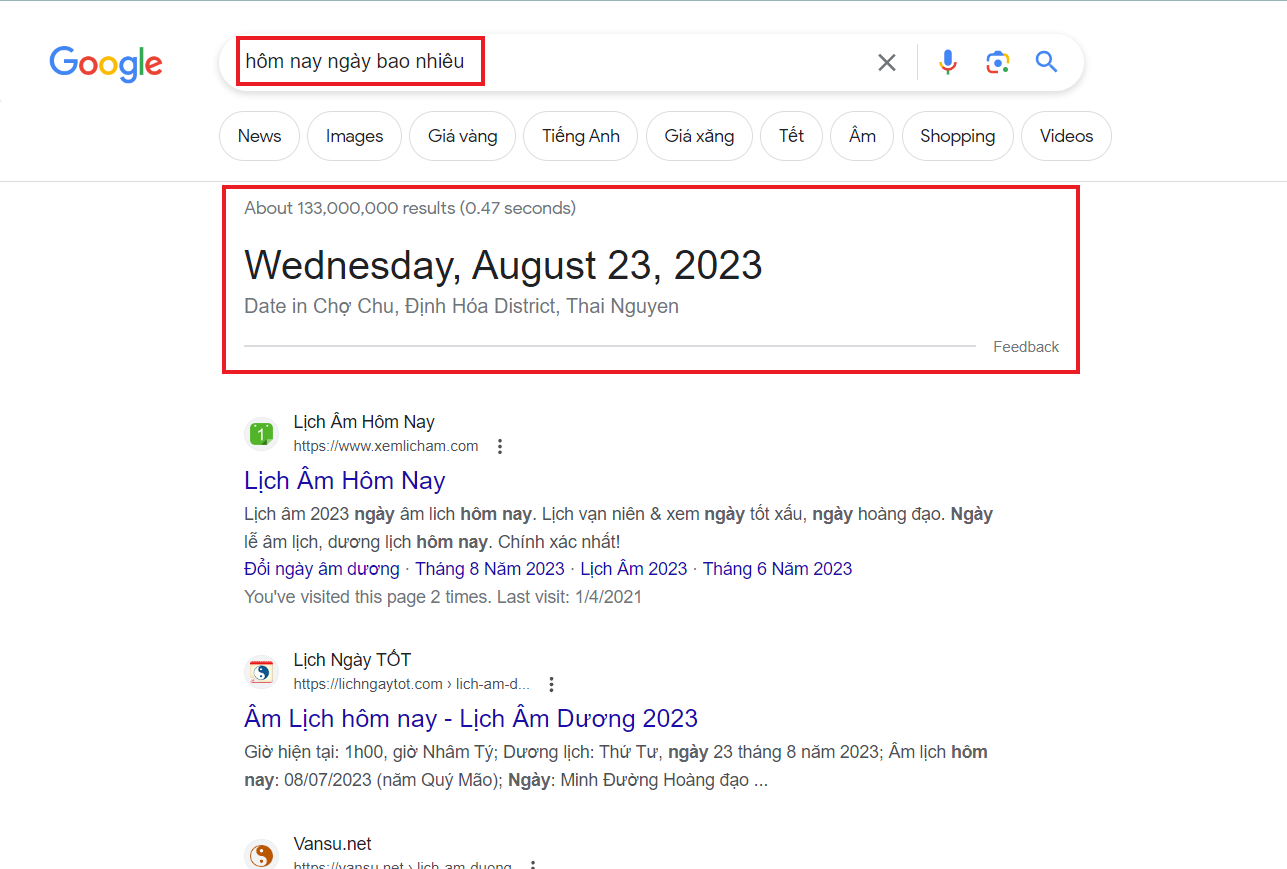Click the magnifying glass search button

point(1046,62)
